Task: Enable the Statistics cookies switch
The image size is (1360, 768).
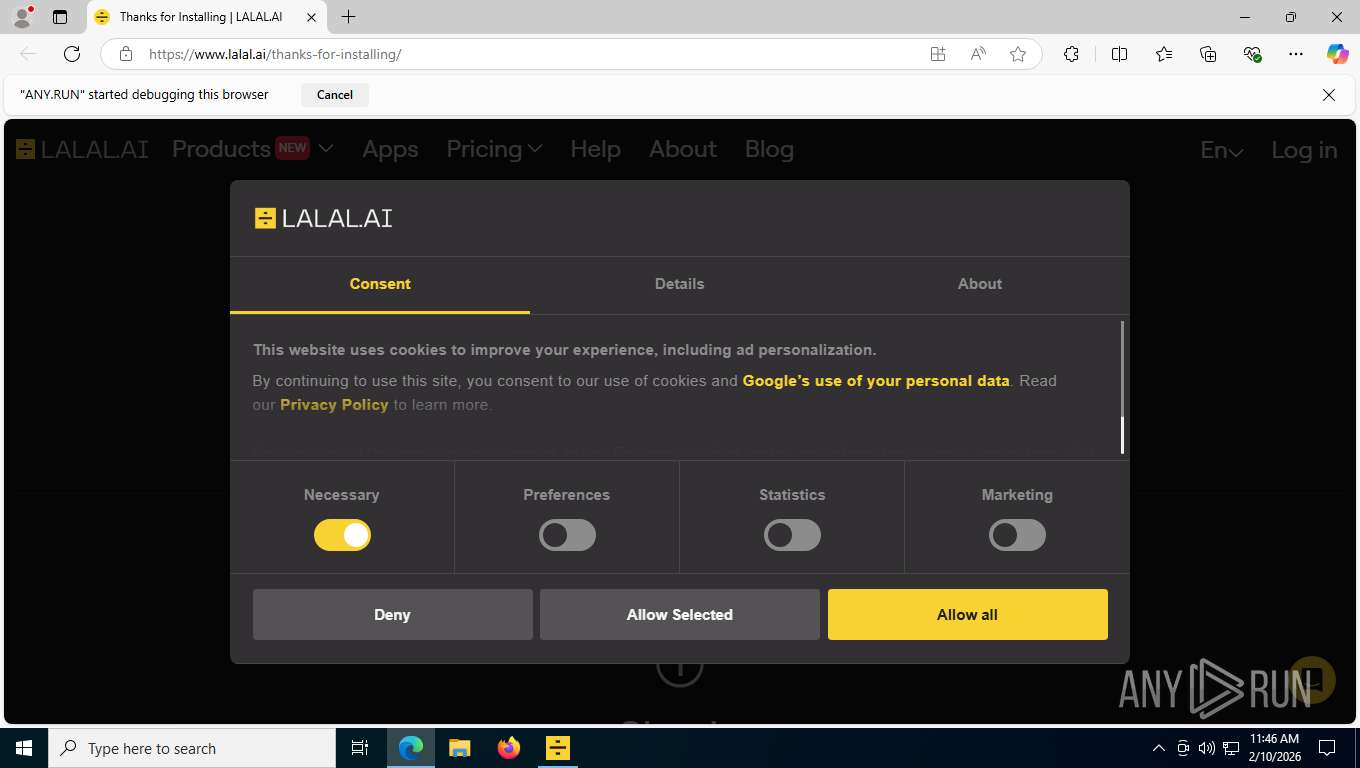Action: (x=792, y=535)
